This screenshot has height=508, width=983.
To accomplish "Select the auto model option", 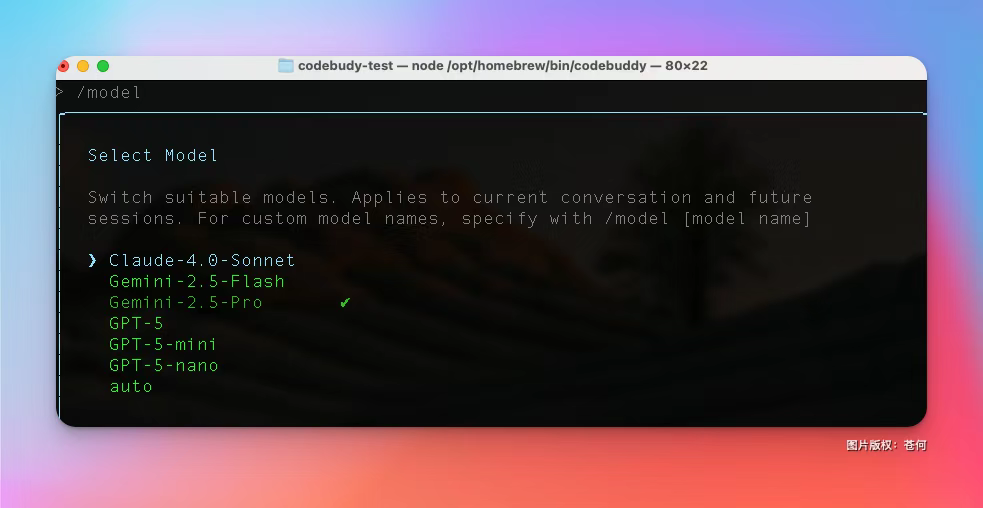I will tap(131, 386).
